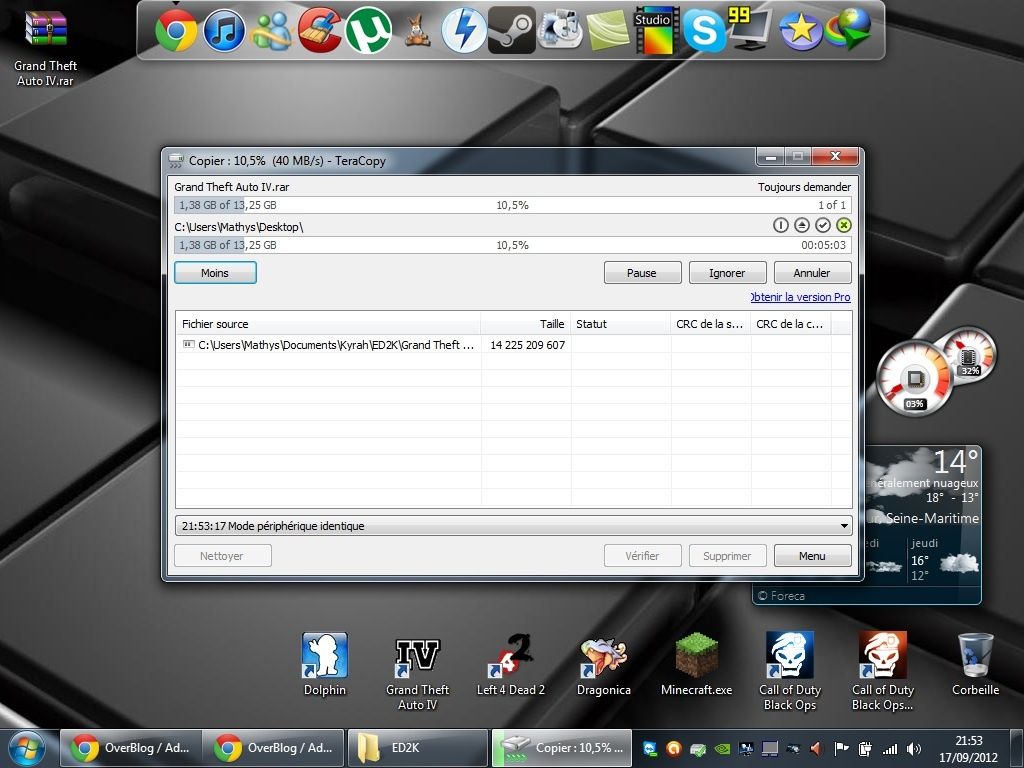Select the Dragonica desktop shortcut

coord(603,664)
